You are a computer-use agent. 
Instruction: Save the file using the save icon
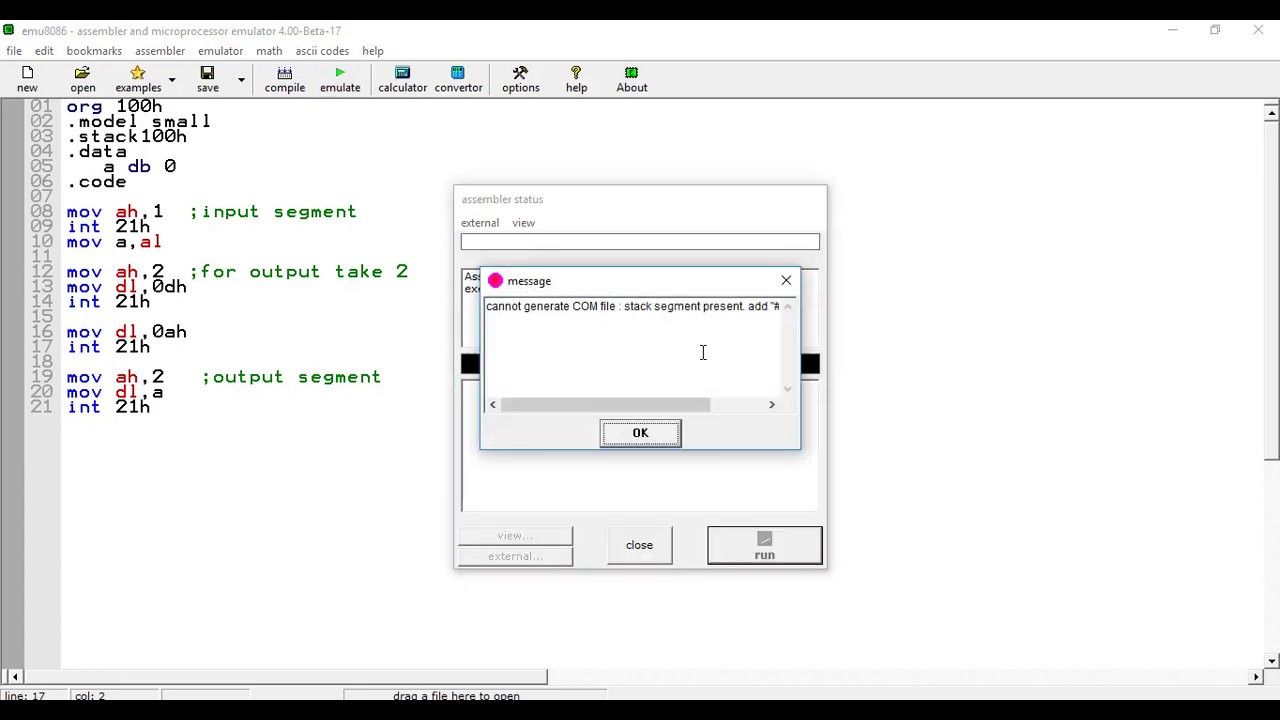207,79
